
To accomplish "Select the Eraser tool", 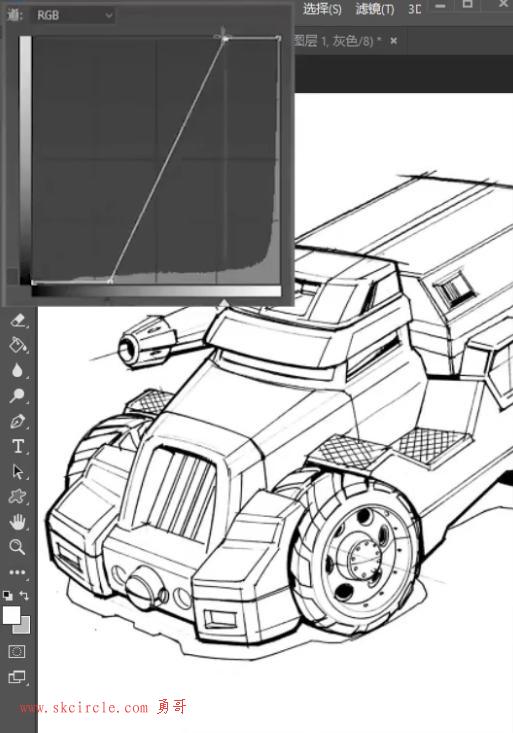I will [17, 321].
